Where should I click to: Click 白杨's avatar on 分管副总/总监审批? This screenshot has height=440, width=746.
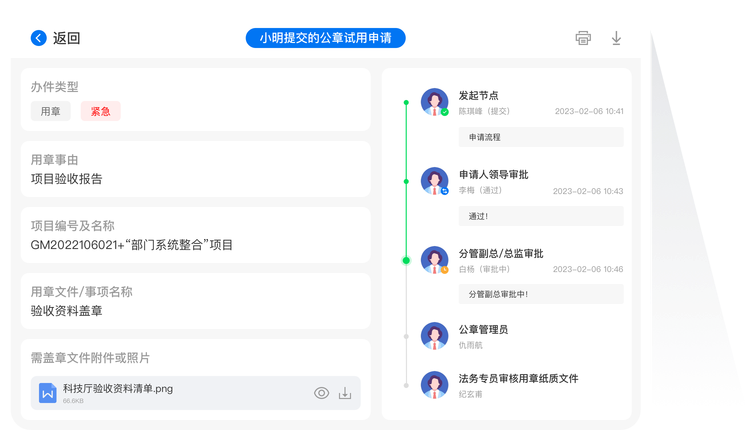click(434, 259)
